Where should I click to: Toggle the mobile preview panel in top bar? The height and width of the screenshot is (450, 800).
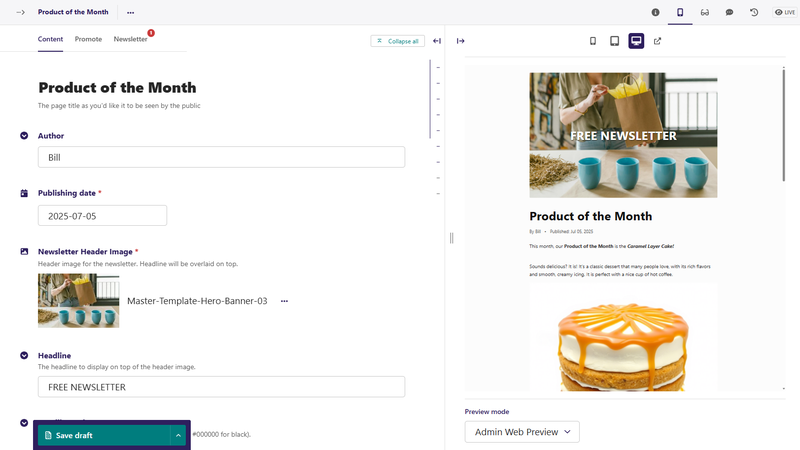tap(680, 12)
